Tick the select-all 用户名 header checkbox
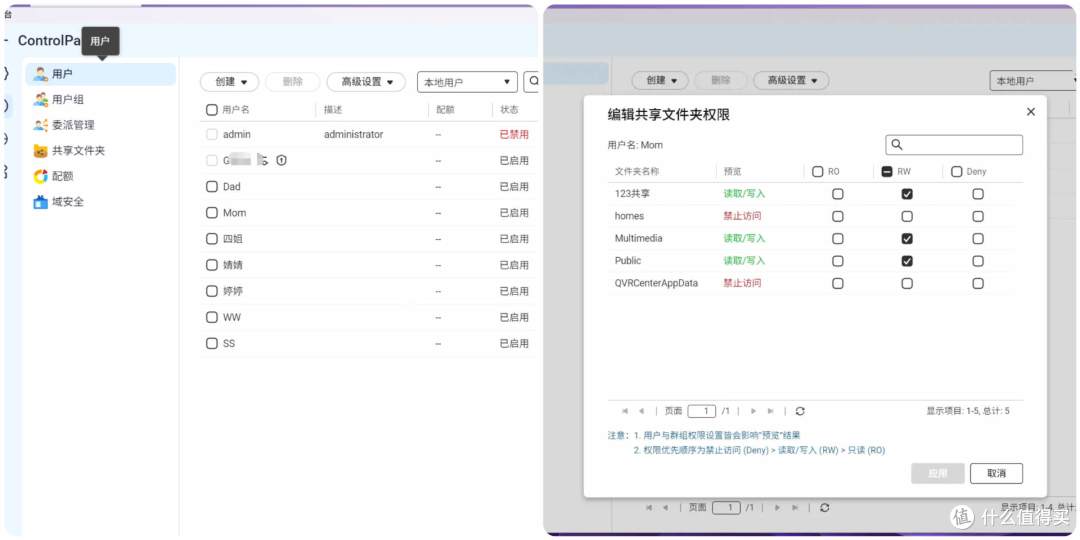The image size is (1080, 540). pyautogui.click(x=211, y=110)
